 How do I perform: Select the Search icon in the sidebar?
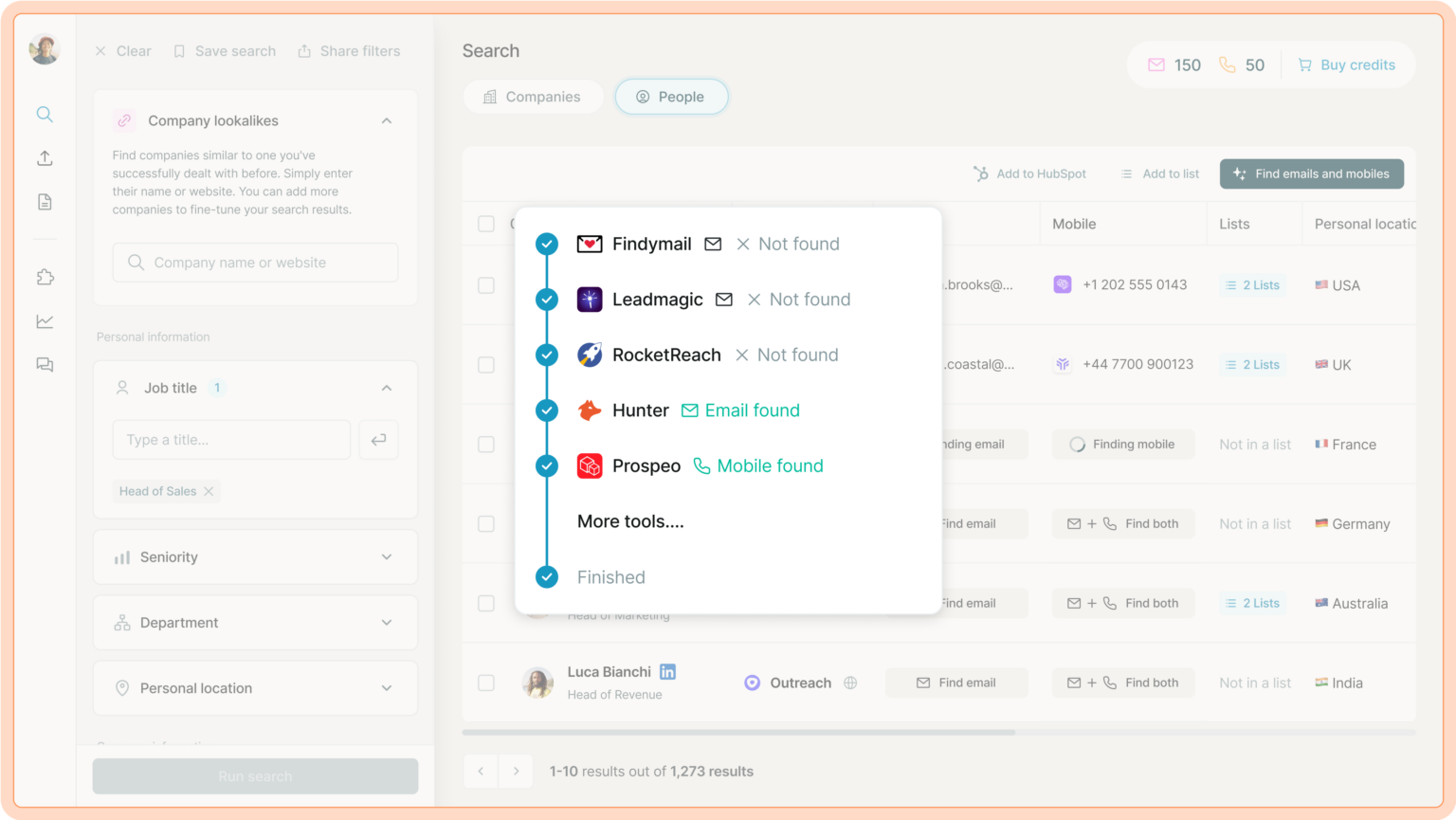pos(44,114)
